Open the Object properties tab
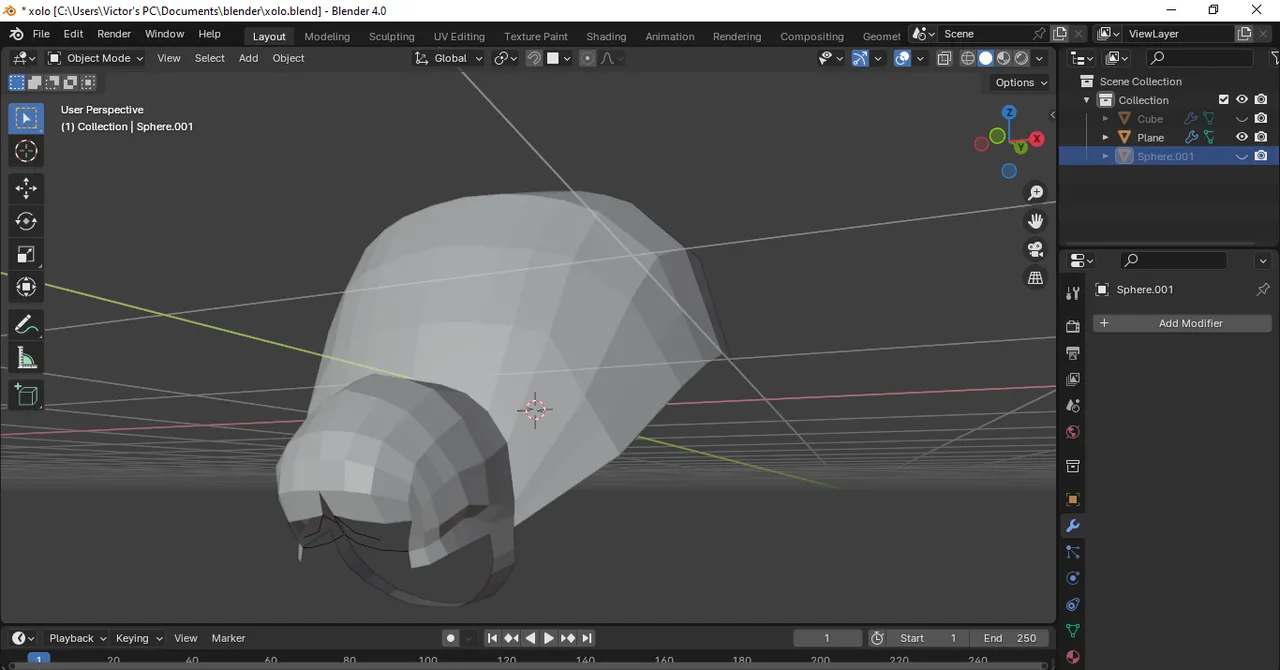 (x=1072, y=499)
